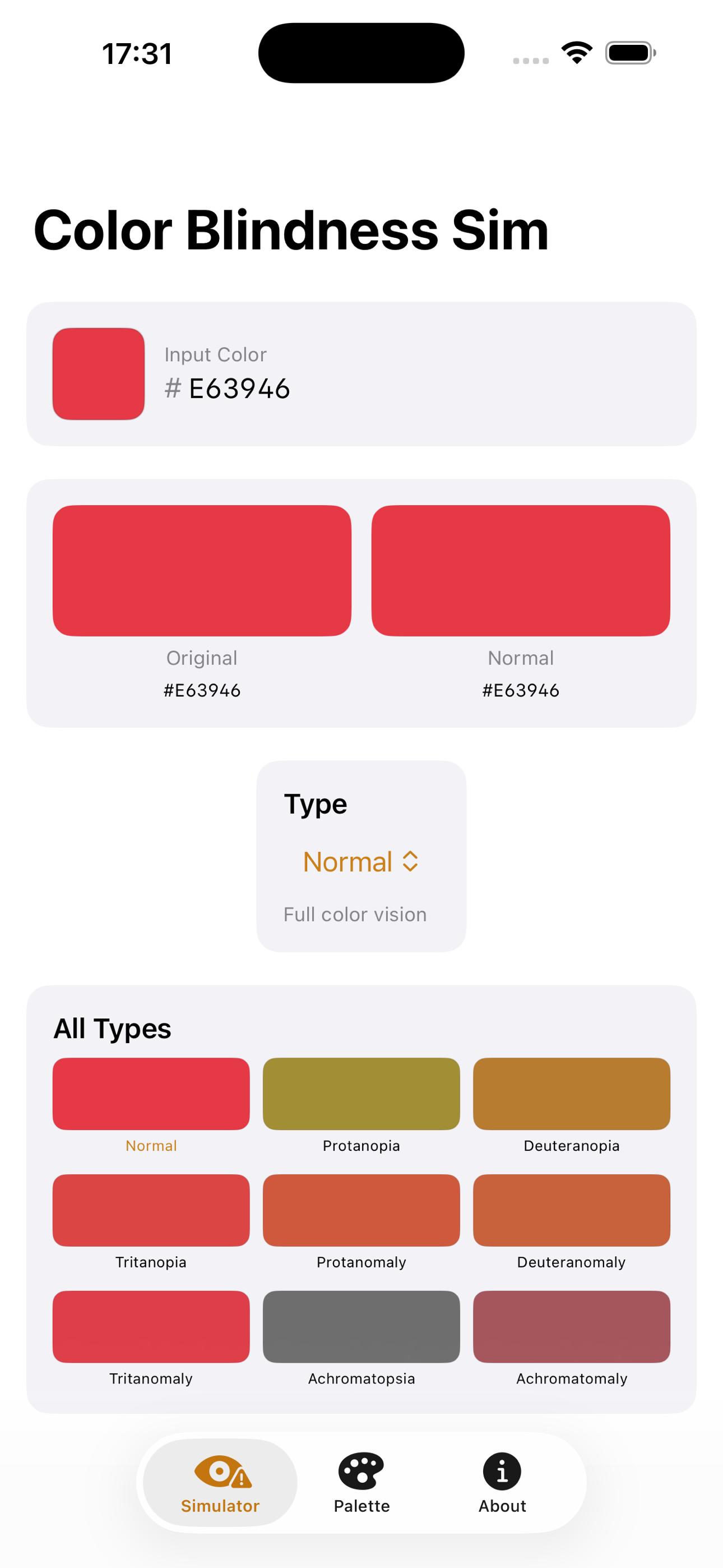Select the Deuteranopia swatch
The width and height of the screenshot is (723, 1568).
[x=572, y=1093]
